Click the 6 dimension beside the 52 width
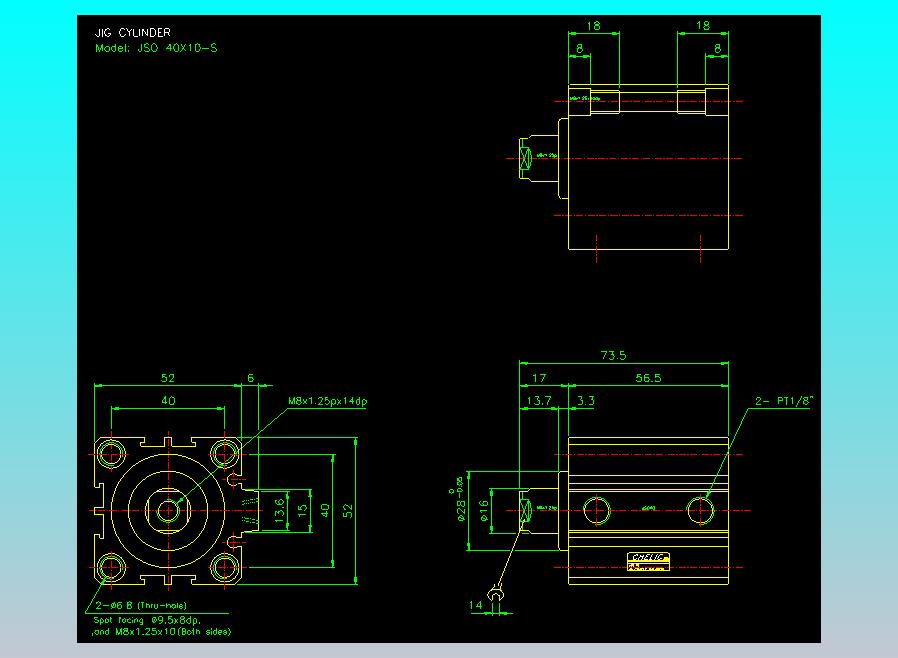 [x=250, y=378]
